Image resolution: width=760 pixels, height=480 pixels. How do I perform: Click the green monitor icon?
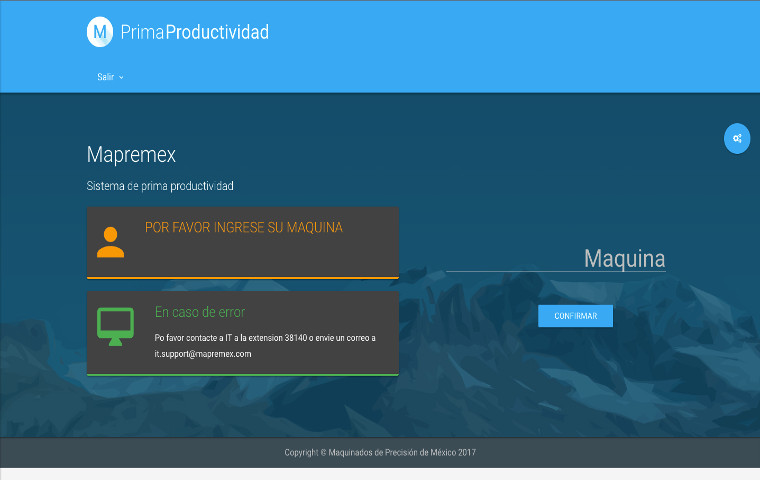coord(115,326)
